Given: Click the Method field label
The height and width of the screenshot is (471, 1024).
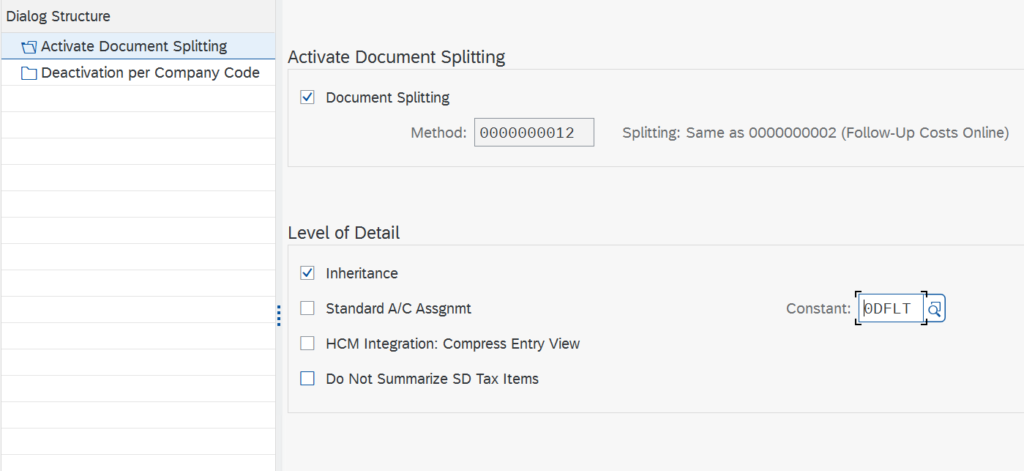Looking at the screenshot, I should coord(438,133).
